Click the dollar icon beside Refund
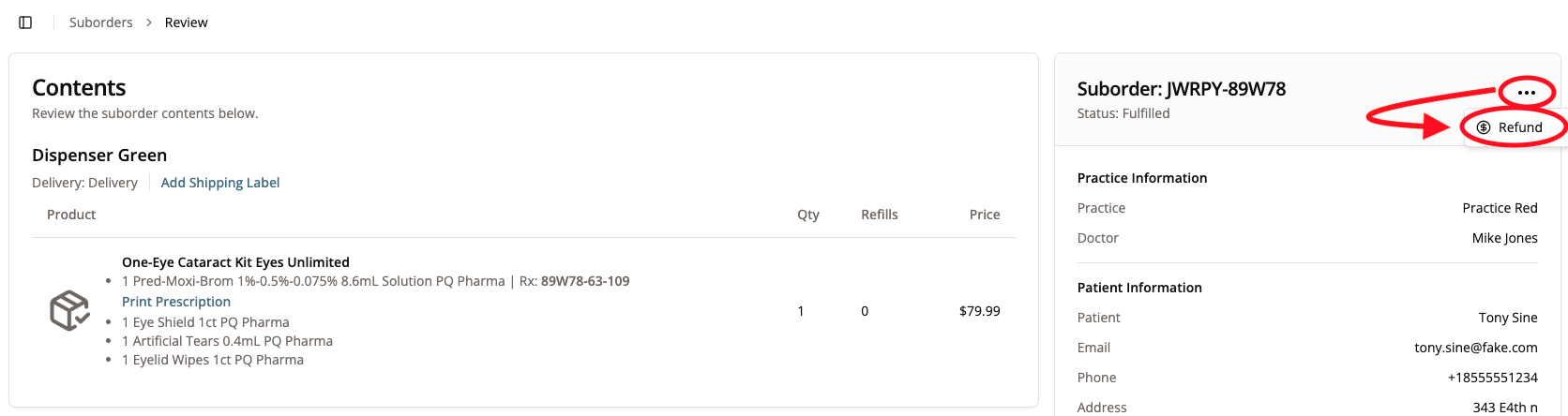This screenshot has width=1568, height=416. (1484, 127)
